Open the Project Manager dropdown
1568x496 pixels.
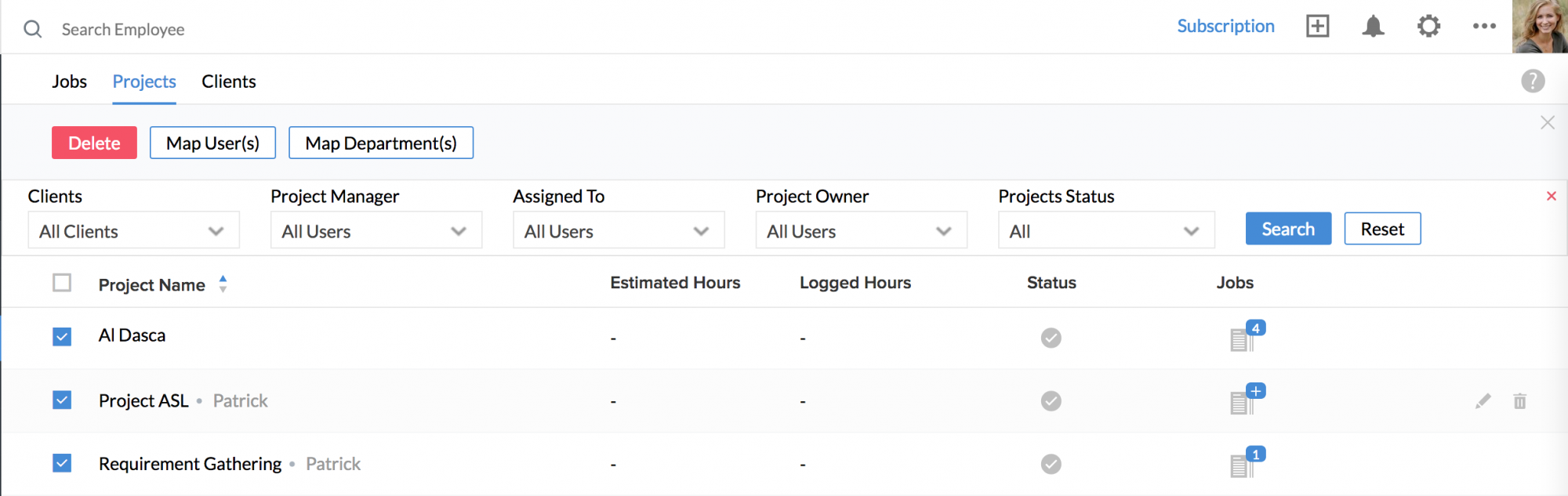(376, 231)
